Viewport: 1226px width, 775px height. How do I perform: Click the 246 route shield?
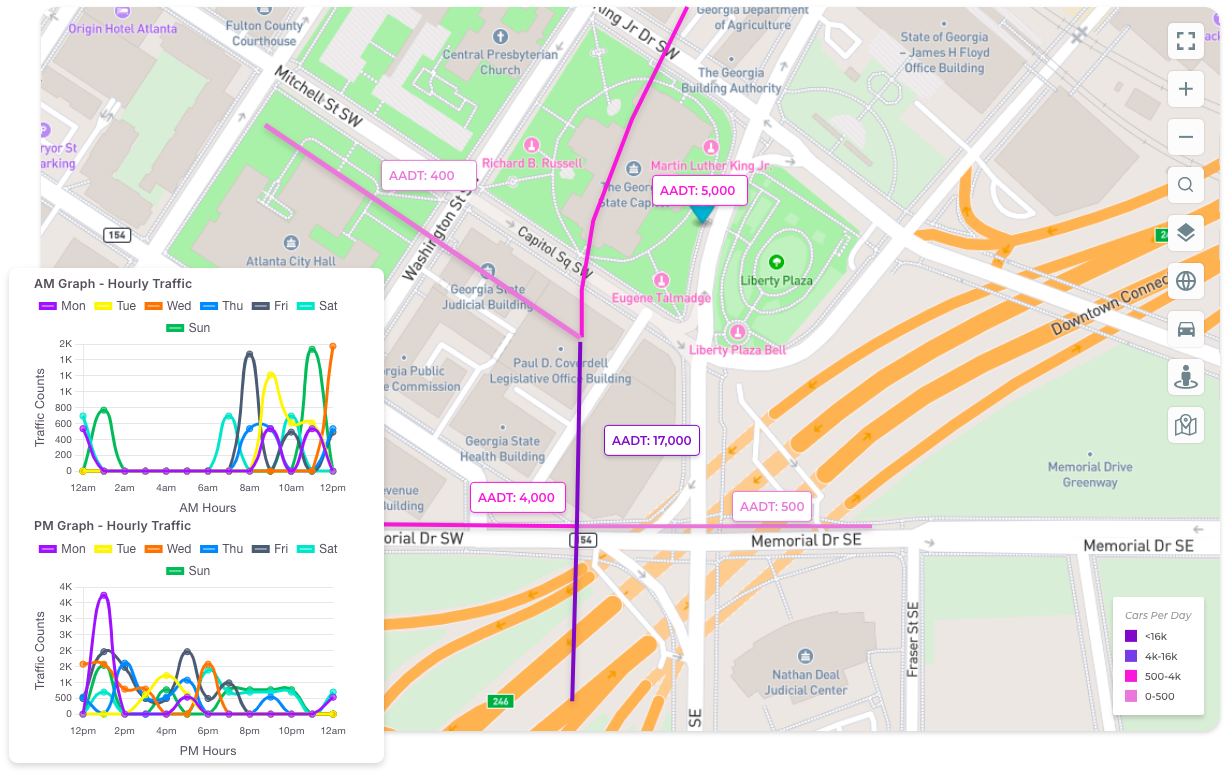point(501,702)
